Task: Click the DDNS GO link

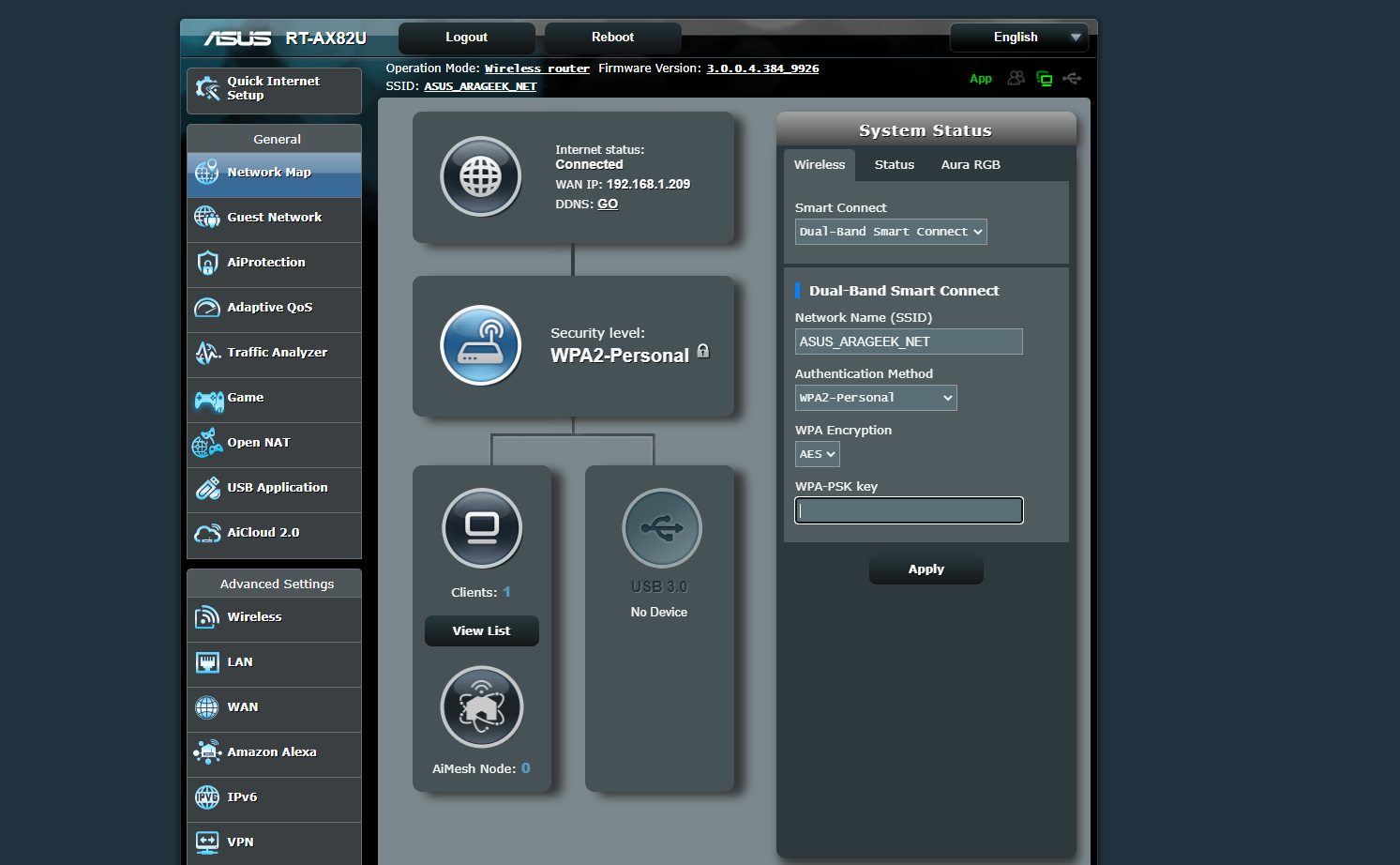Action: [608, 205]
